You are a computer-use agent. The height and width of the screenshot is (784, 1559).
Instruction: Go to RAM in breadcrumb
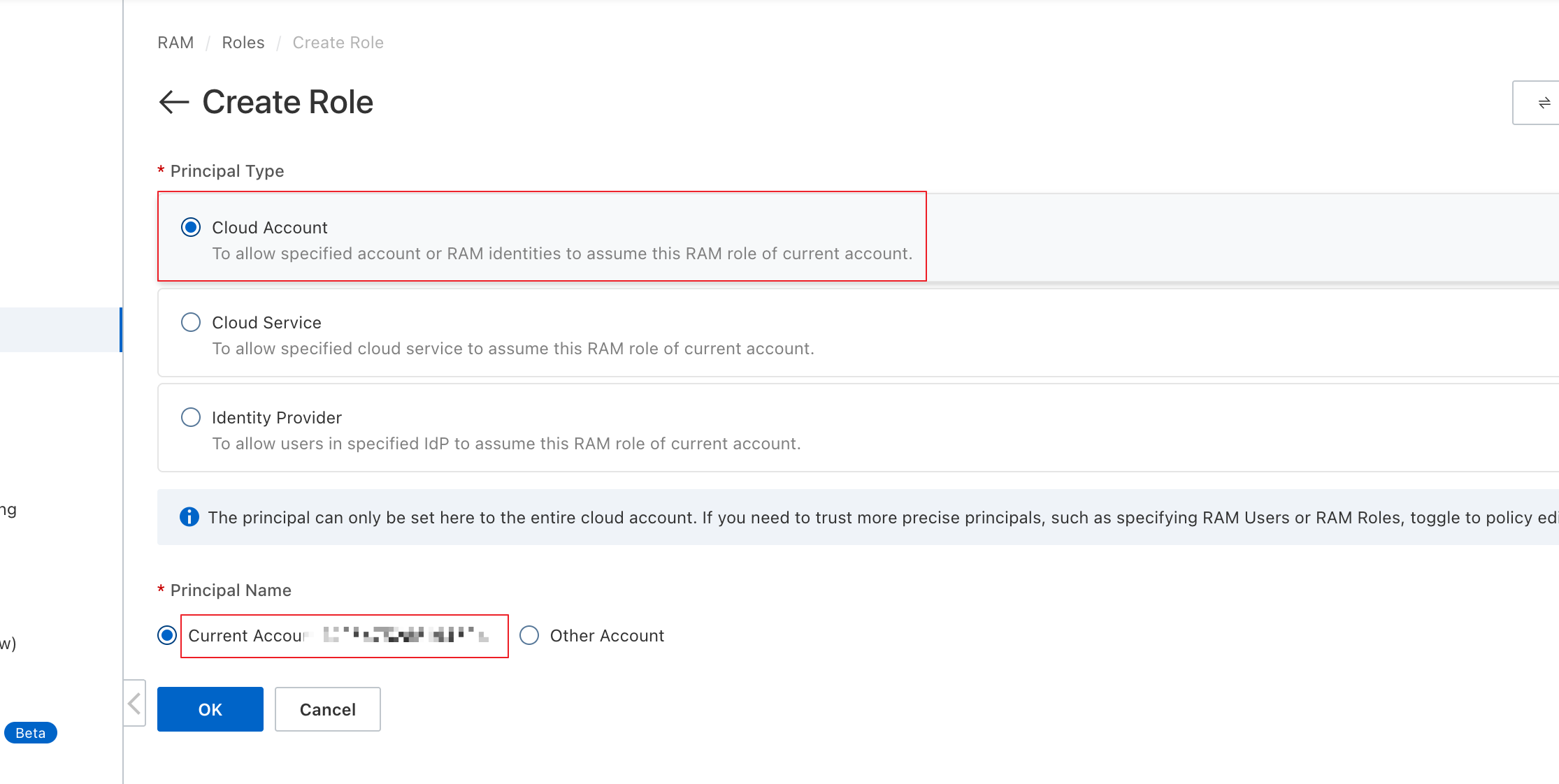point(175,43)
